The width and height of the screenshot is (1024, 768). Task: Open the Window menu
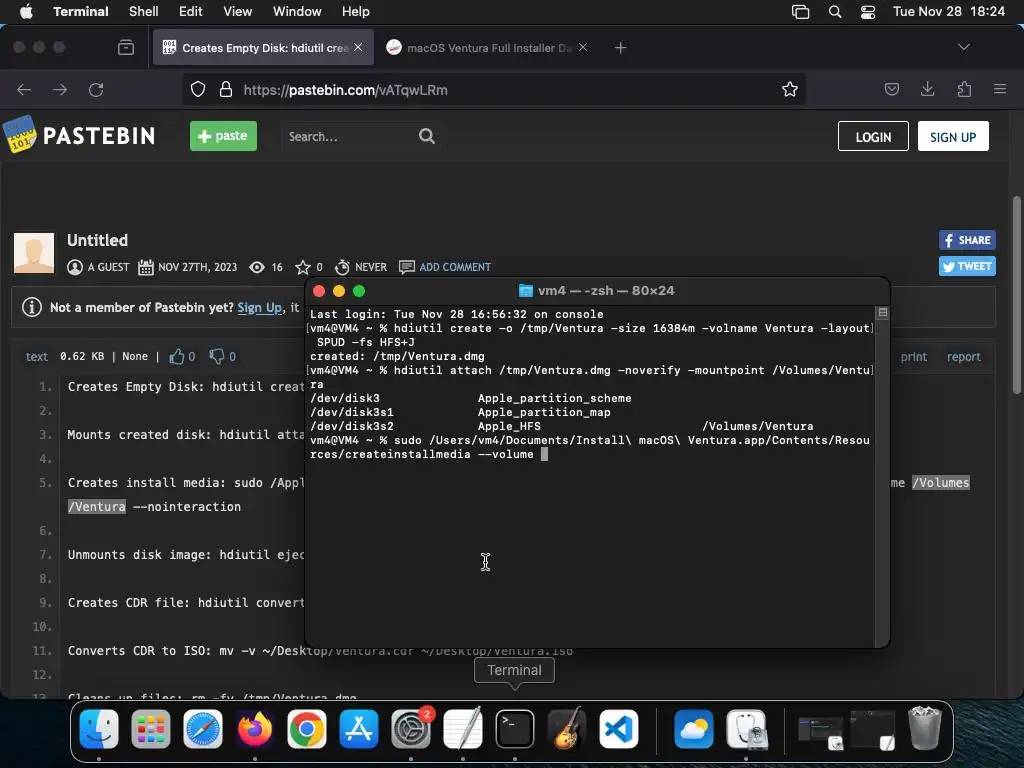point(297,12)
